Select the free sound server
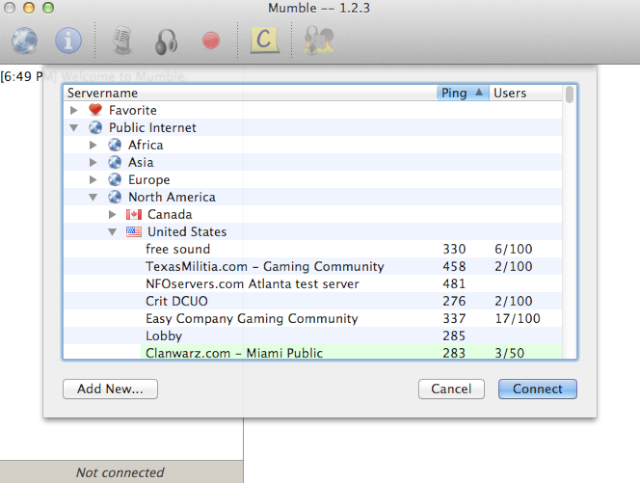 [313, 249]
